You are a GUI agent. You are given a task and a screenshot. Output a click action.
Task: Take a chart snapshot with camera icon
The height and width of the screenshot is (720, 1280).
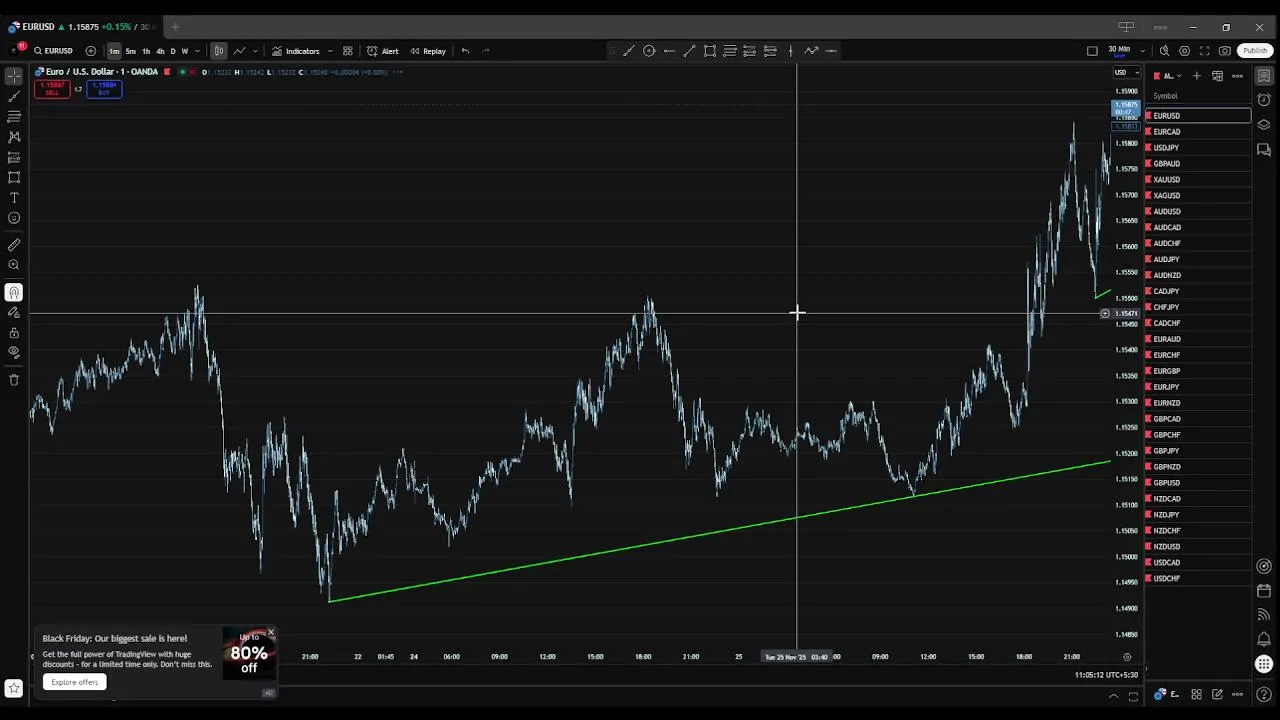point(1225,51)
